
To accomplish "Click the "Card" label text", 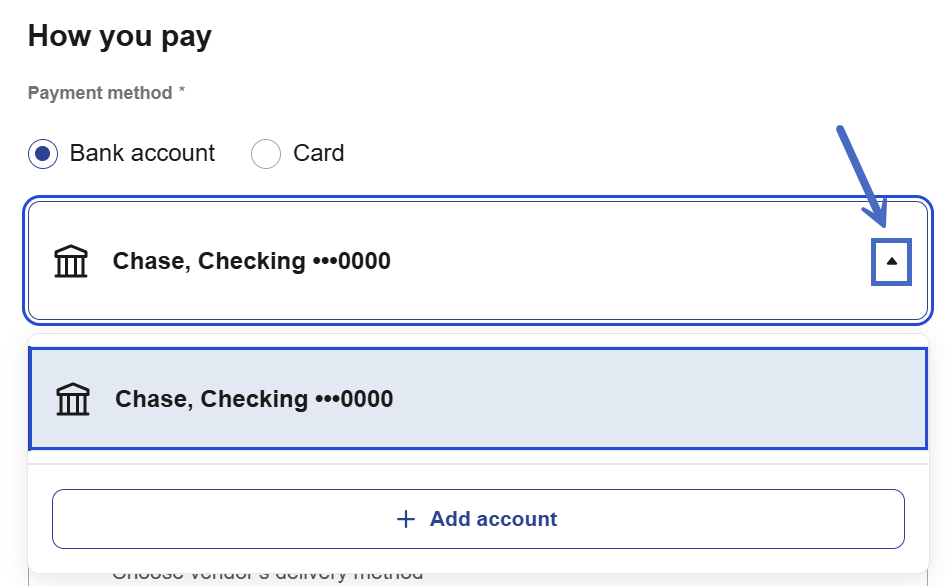I will coord(318,153).
